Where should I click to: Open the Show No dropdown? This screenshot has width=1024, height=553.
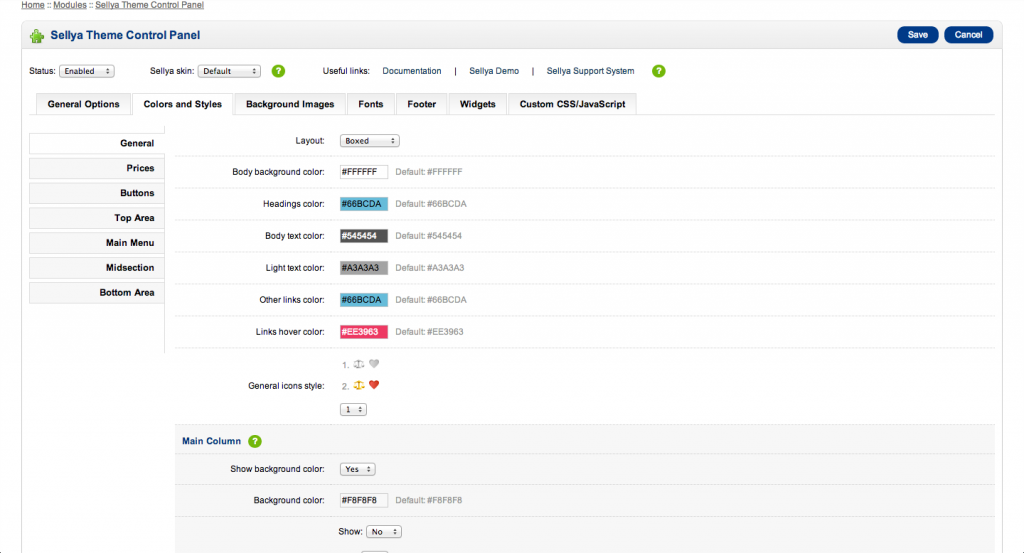(384, 532)
